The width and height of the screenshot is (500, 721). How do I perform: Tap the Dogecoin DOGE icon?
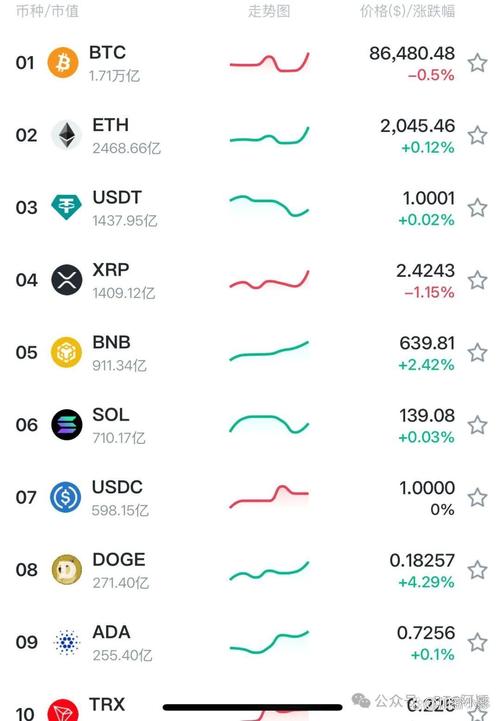tap(66, 569)
